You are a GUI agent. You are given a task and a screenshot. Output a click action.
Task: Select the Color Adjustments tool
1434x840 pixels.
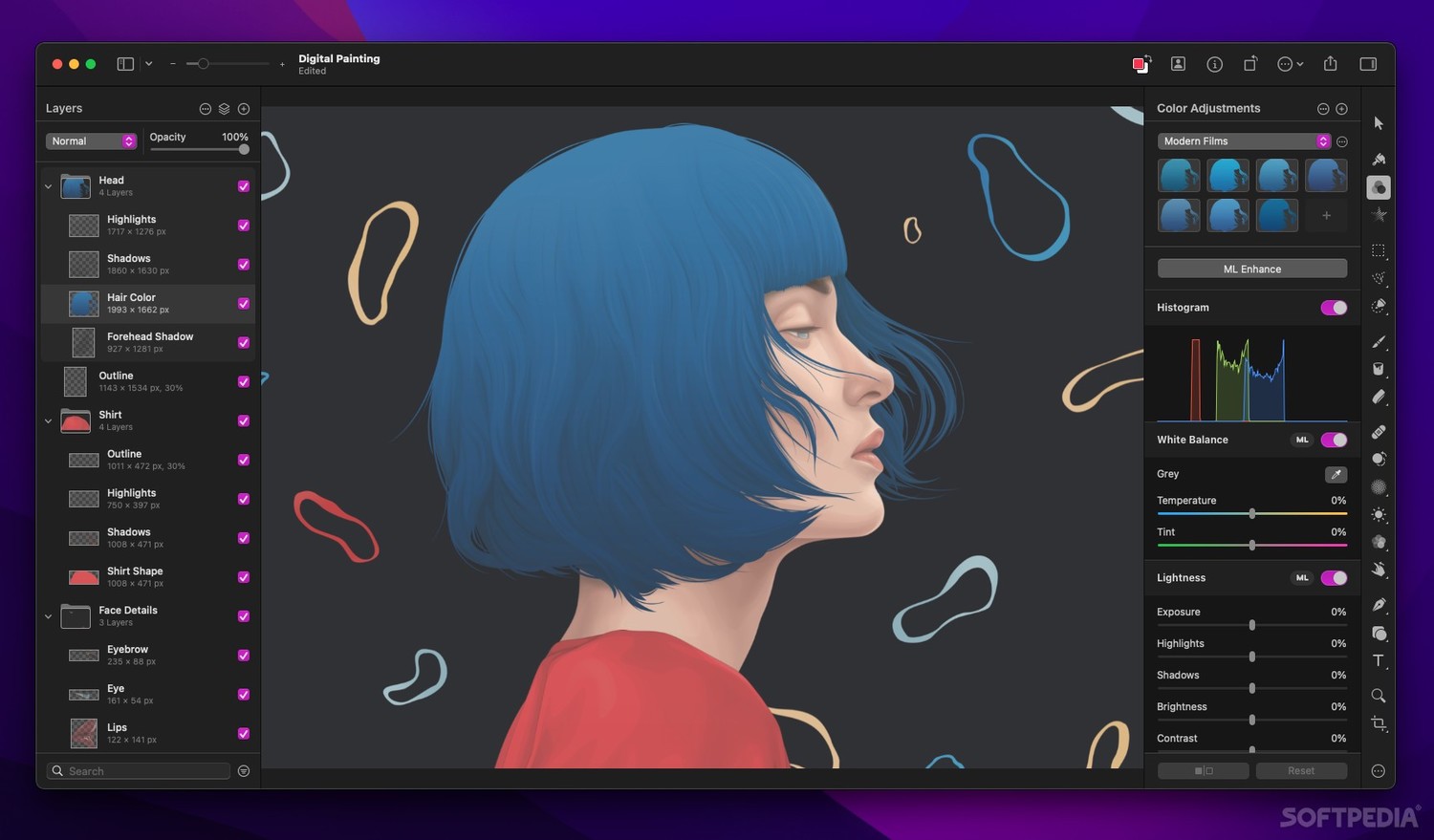[x=1379, y=187]
